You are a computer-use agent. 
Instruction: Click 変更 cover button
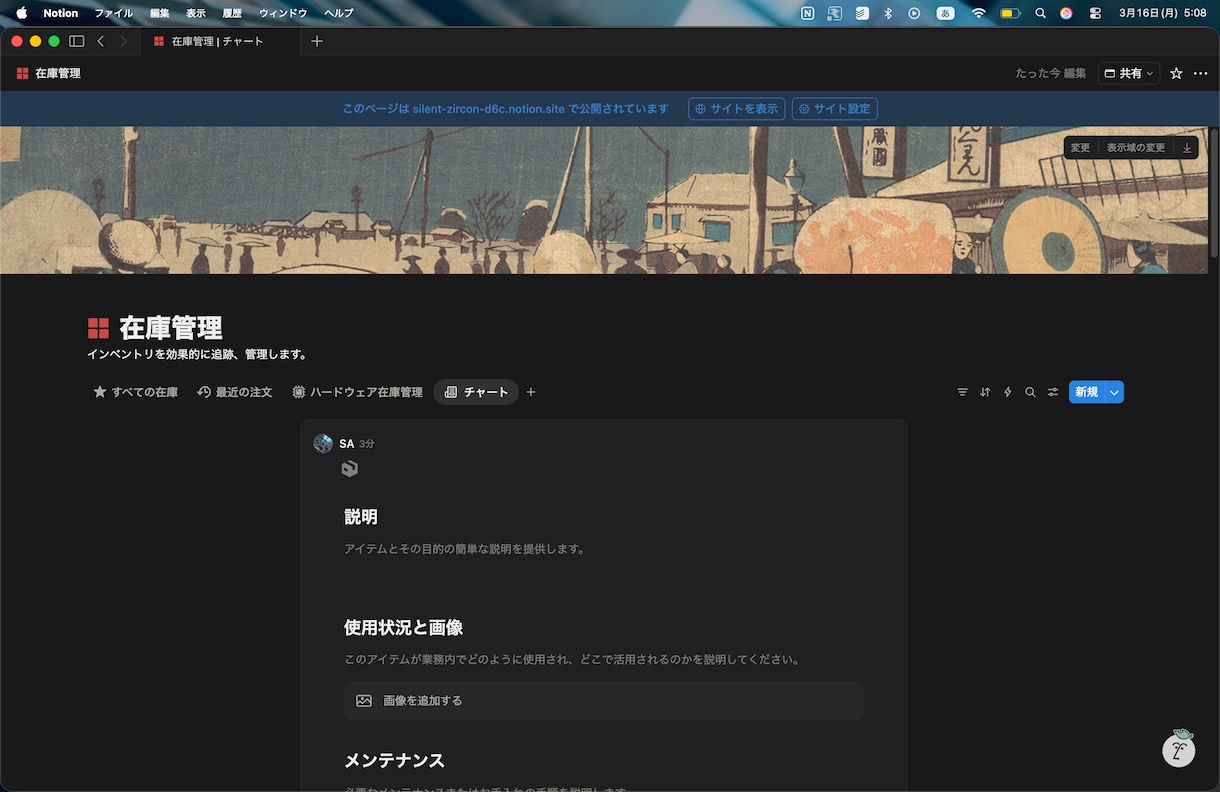pos(1080,148)
